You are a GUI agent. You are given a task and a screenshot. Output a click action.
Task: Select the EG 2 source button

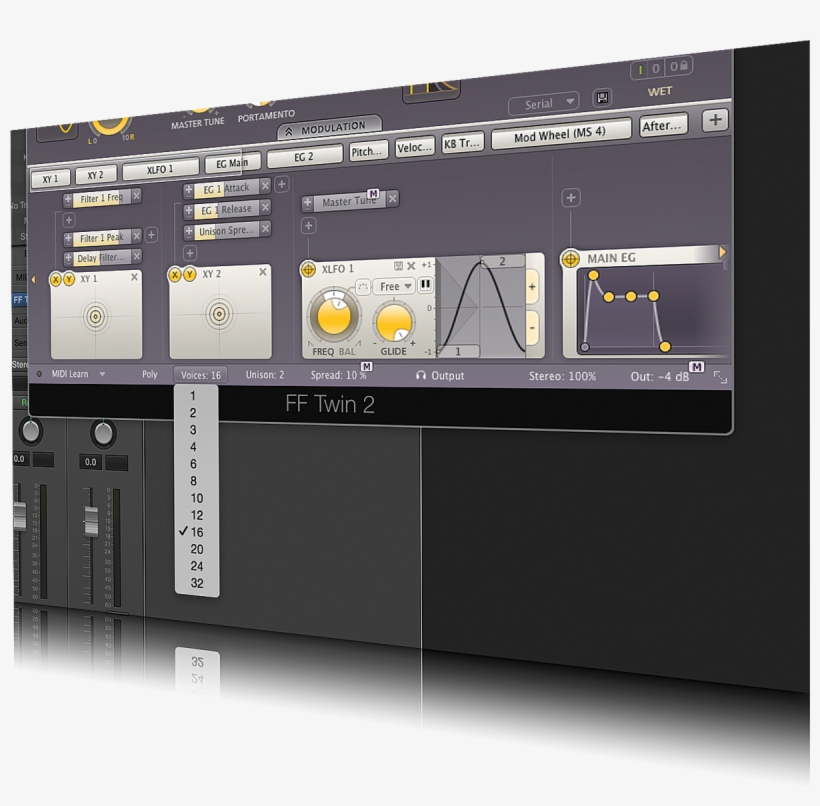[x=304, y=157]
